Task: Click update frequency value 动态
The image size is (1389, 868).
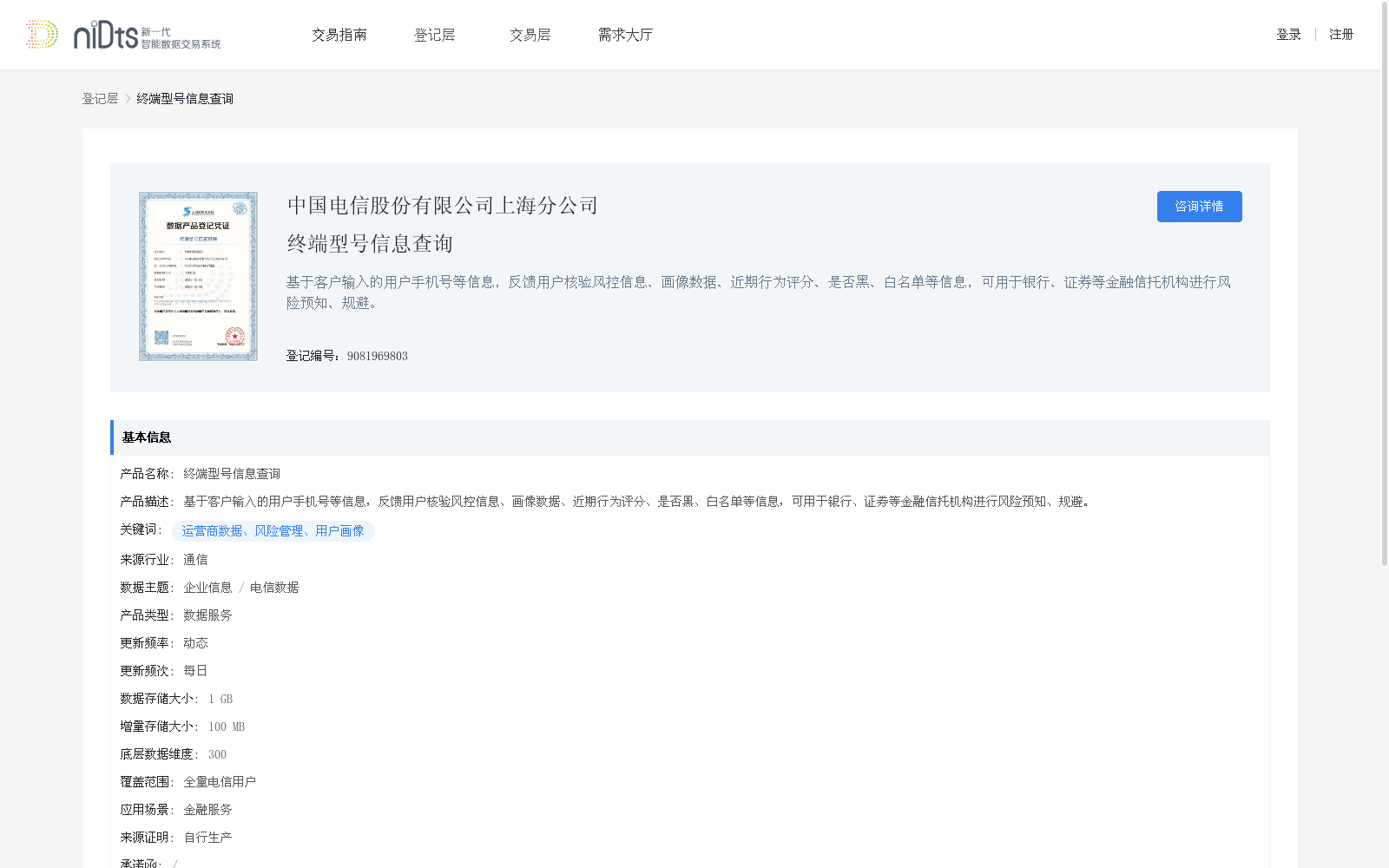Action: pyautogui.click(x=195, y=643)
